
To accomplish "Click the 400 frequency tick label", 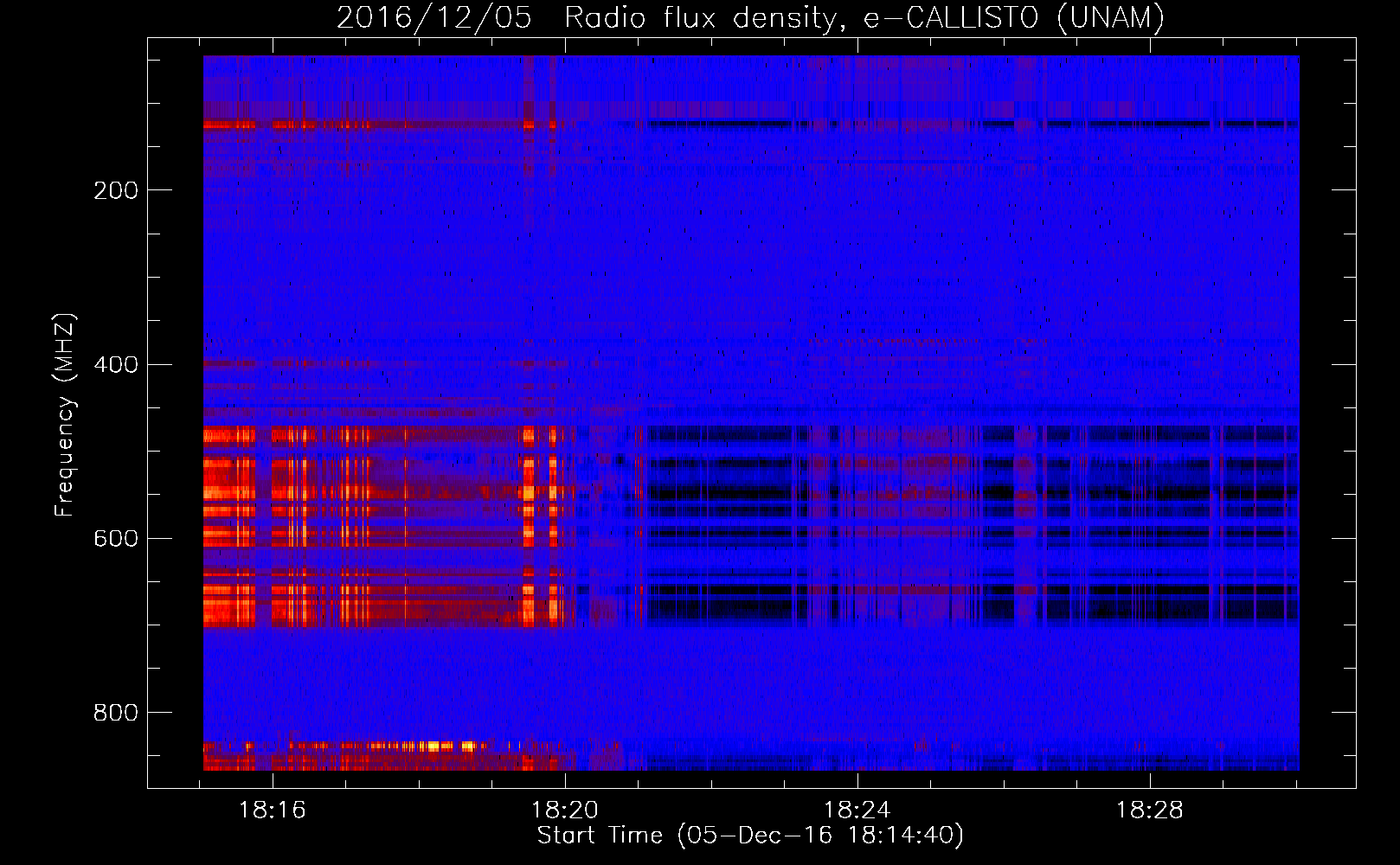I will (x=116, y=364).
